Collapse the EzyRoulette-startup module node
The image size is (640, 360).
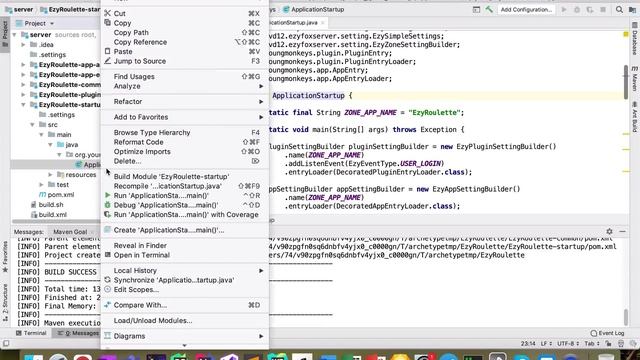click(23, 105)
